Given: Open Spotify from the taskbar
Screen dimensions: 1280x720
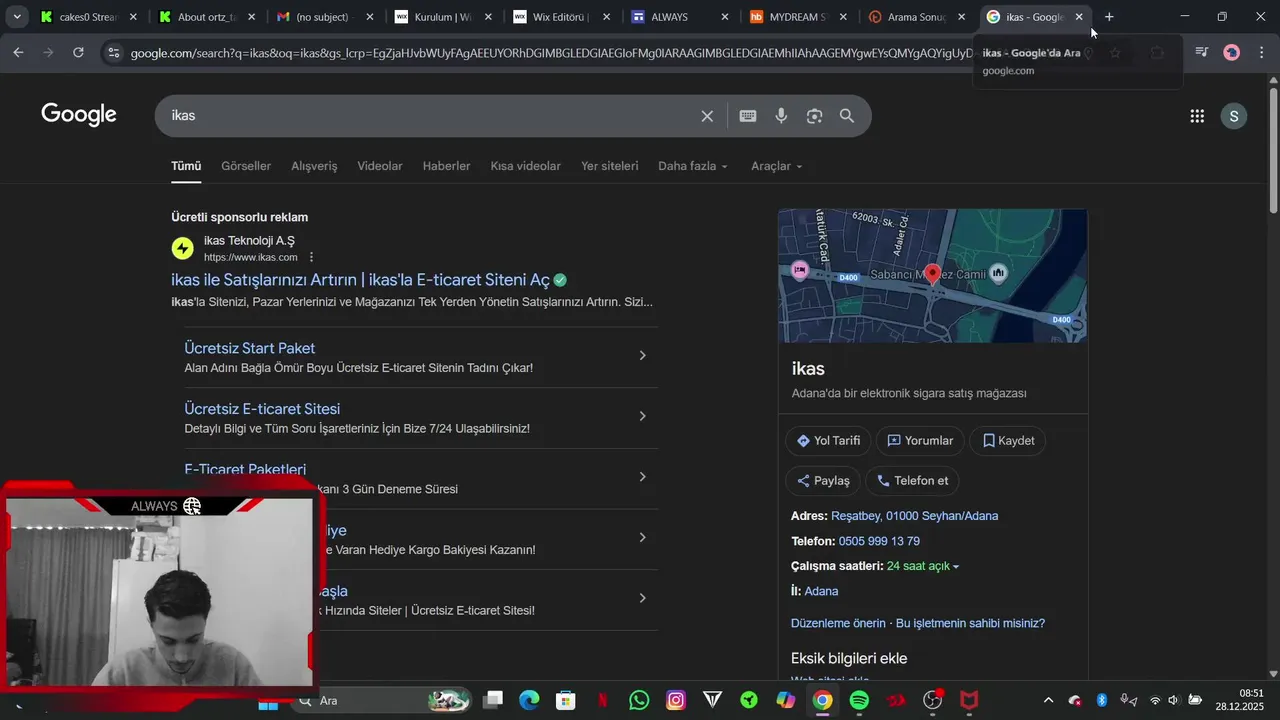Looking at the screenshot, I should [x=859, y=700].
